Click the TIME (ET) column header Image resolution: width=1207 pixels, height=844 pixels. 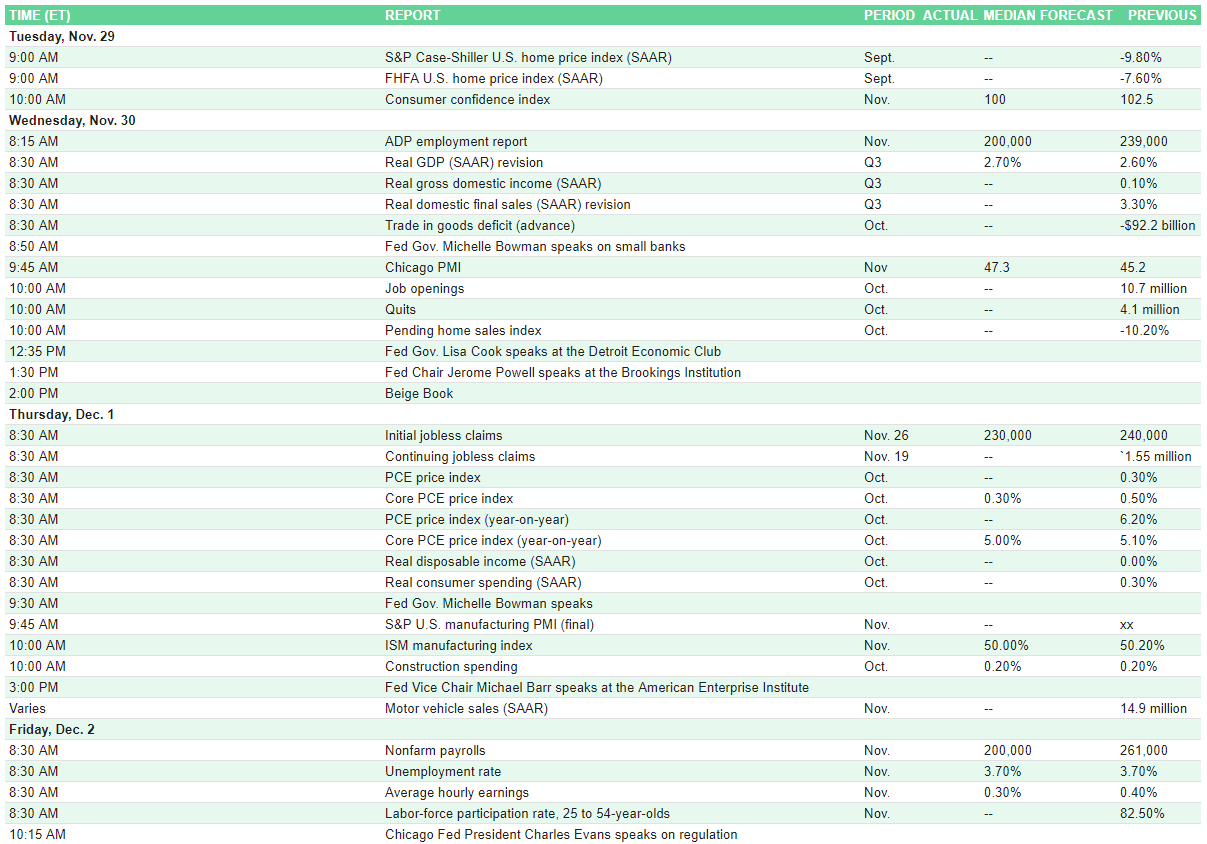[x=41, y=15]
